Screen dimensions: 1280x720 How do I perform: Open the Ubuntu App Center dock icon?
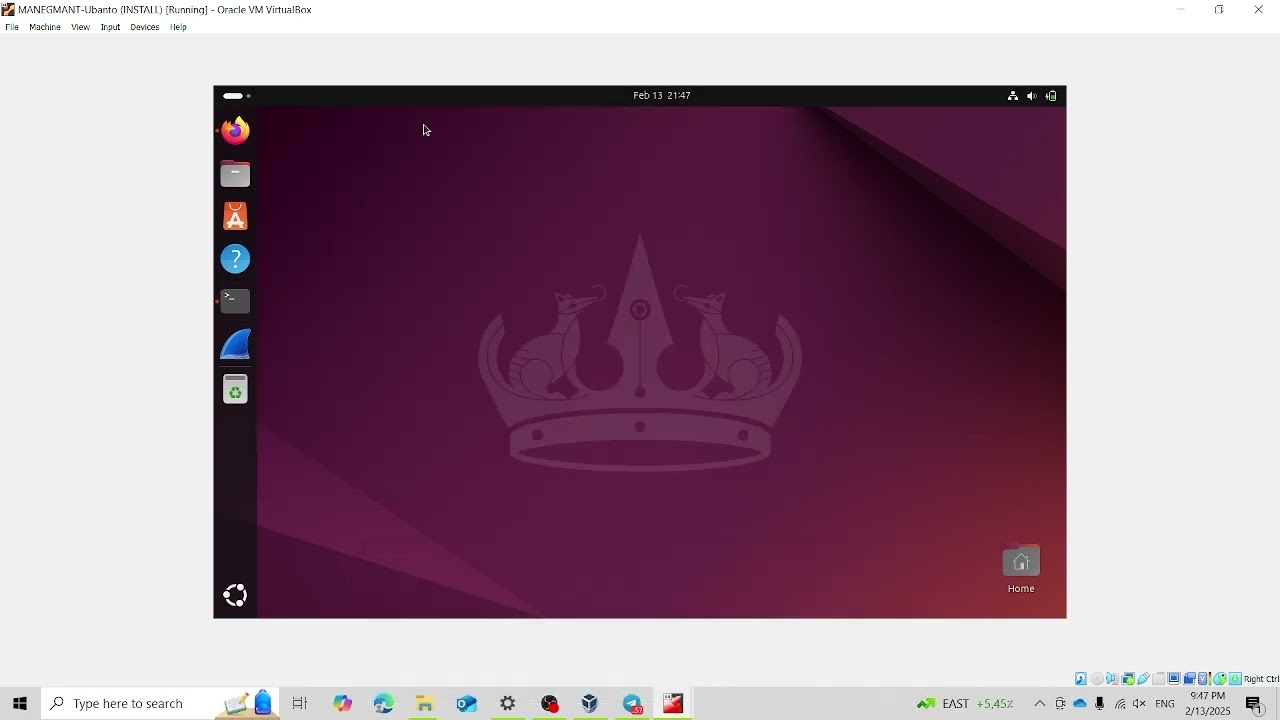[236, 217]
